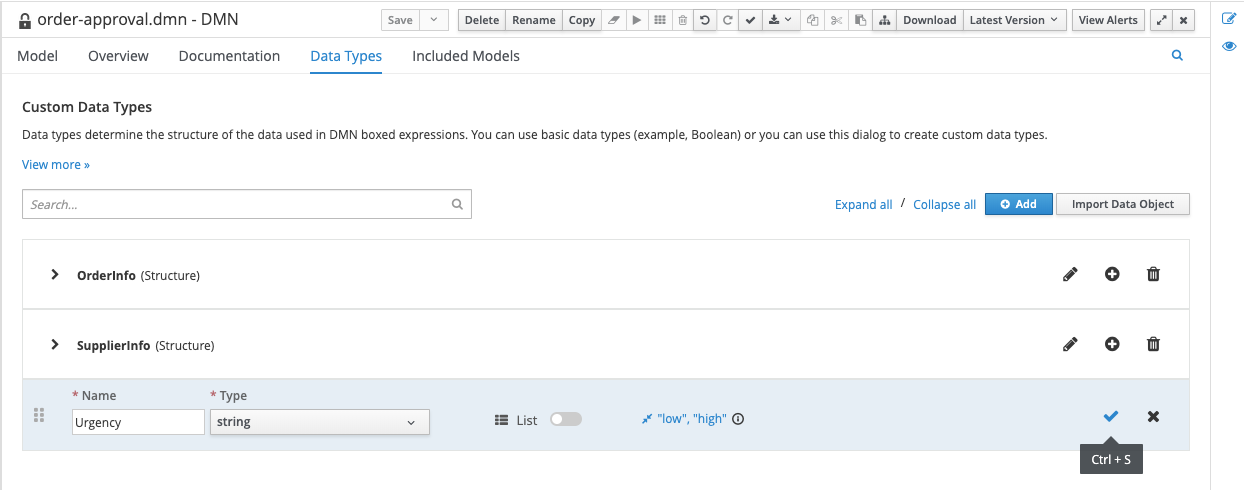Expand the OrderInfo structure
This screenshot has width=1244, height=490.
pyautogui.click(x=55, y=274)
